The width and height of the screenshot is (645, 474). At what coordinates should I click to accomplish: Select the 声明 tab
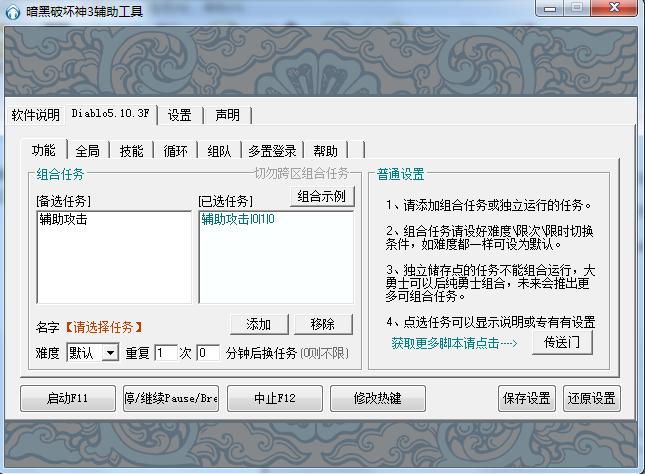(x=227, y=115)
